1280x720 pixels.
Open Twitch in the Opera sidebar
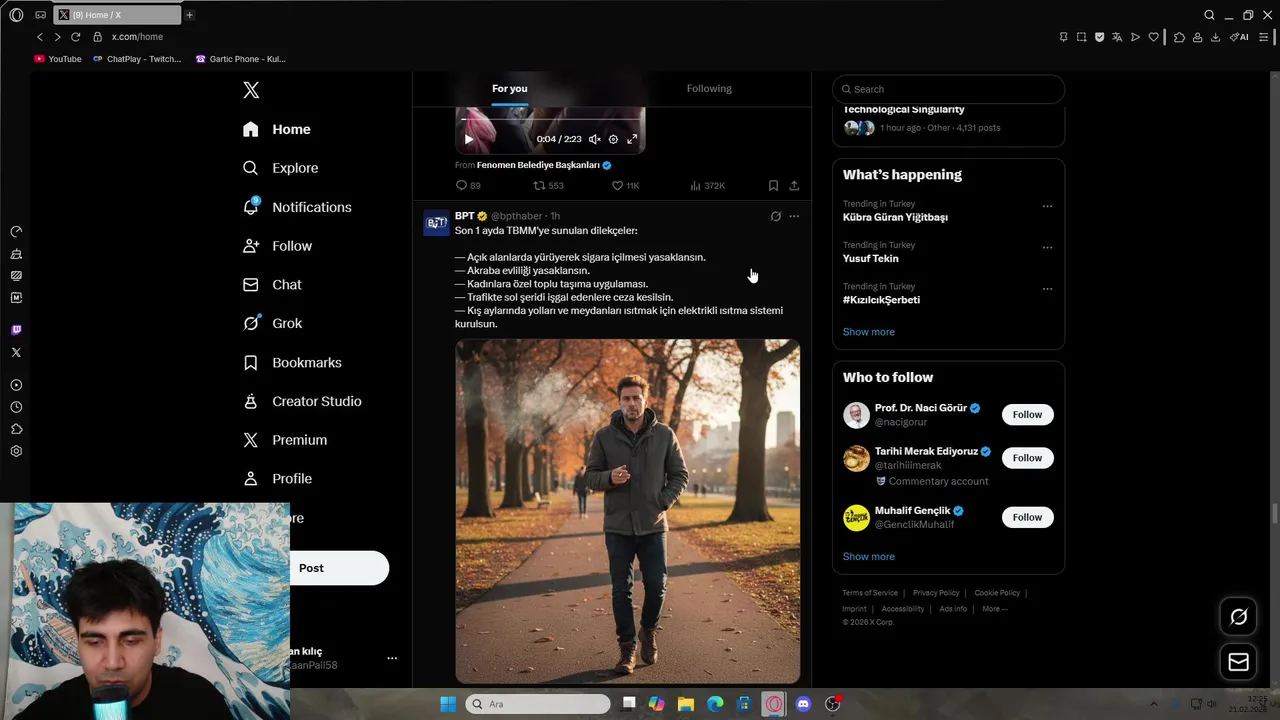(16, 330)
